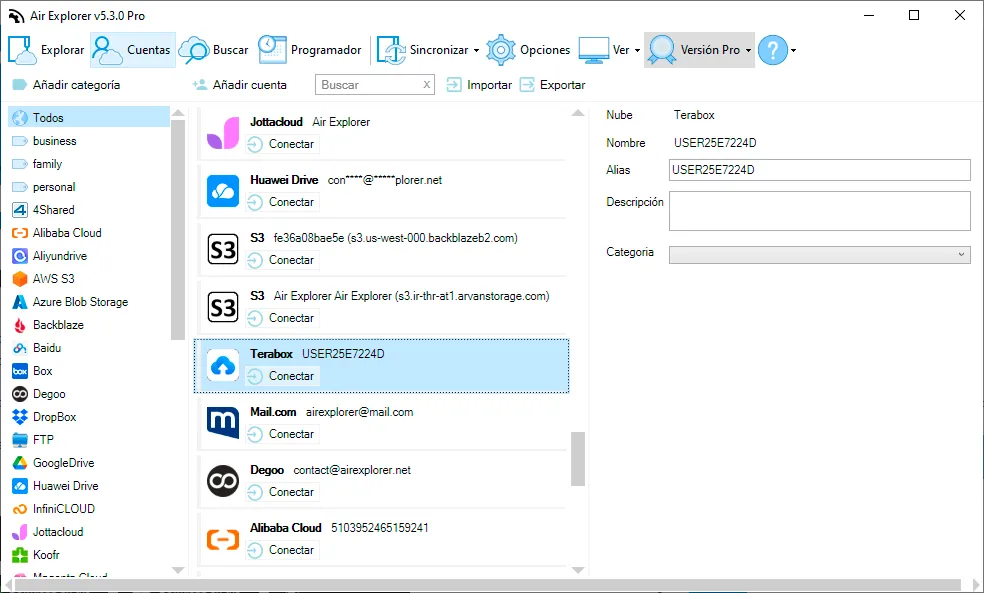
Task: Click the Degoo account logo in list
Action: (x=223, y=481)
